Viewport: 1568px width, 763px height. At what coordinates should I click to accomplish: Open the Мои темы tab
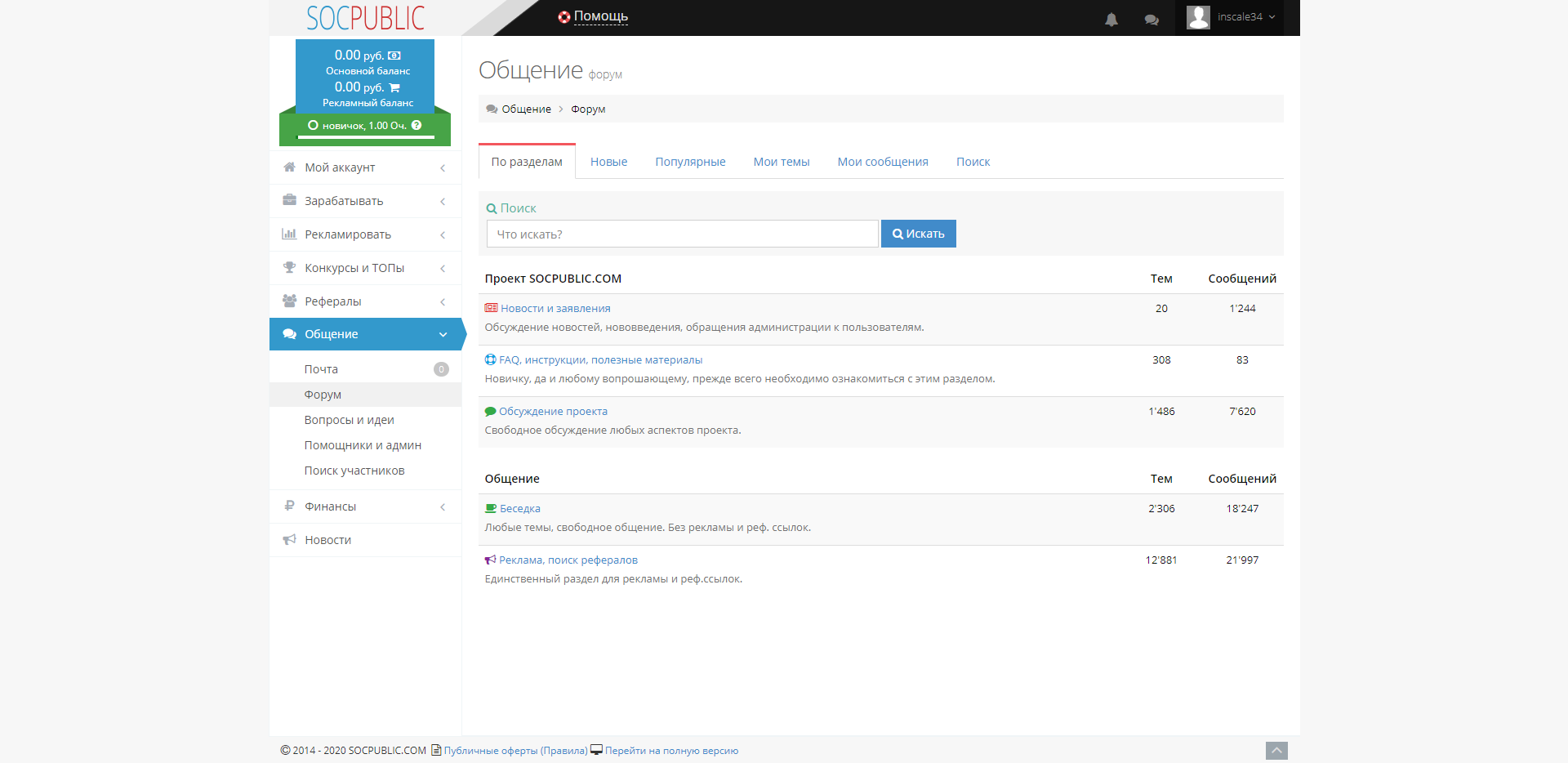782,162
